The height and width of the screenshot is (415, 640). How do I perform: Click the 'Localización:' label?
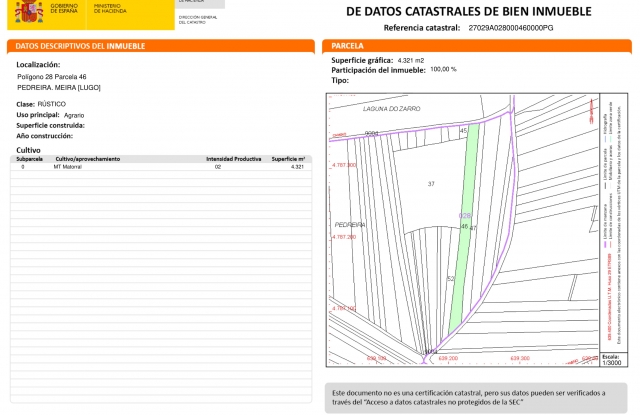(x=38, y=64)
